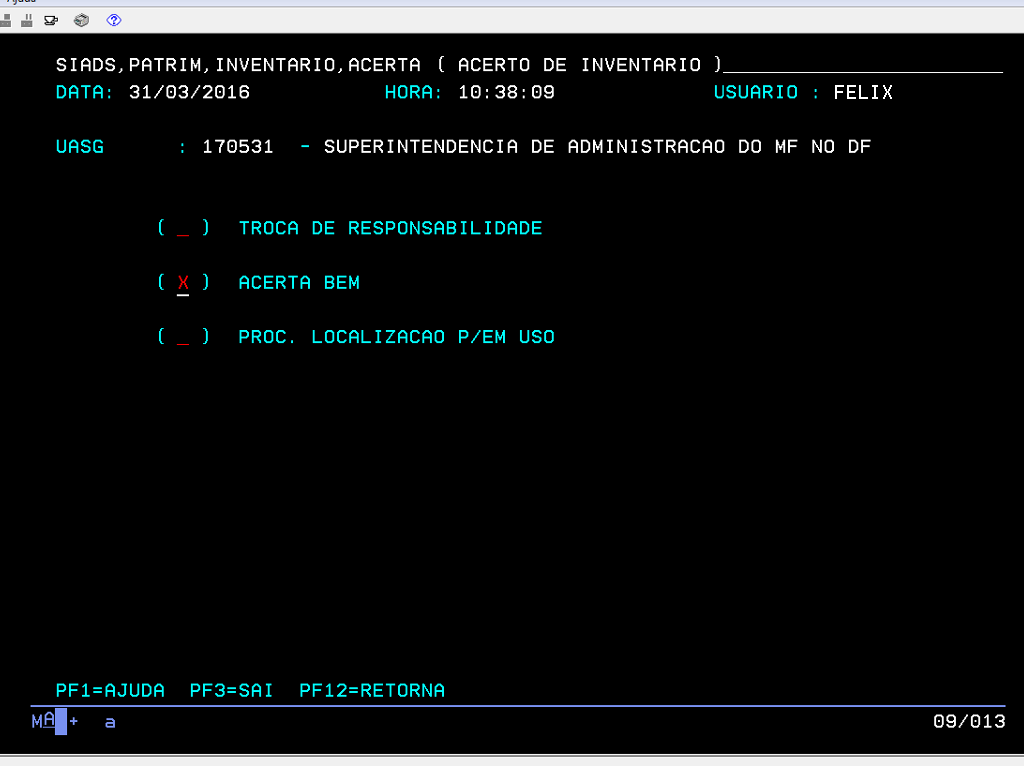The image size is (1024, 768).
Task: Mark the TROCA DE RESPONSABILIDADE option field
Action: 183,229
